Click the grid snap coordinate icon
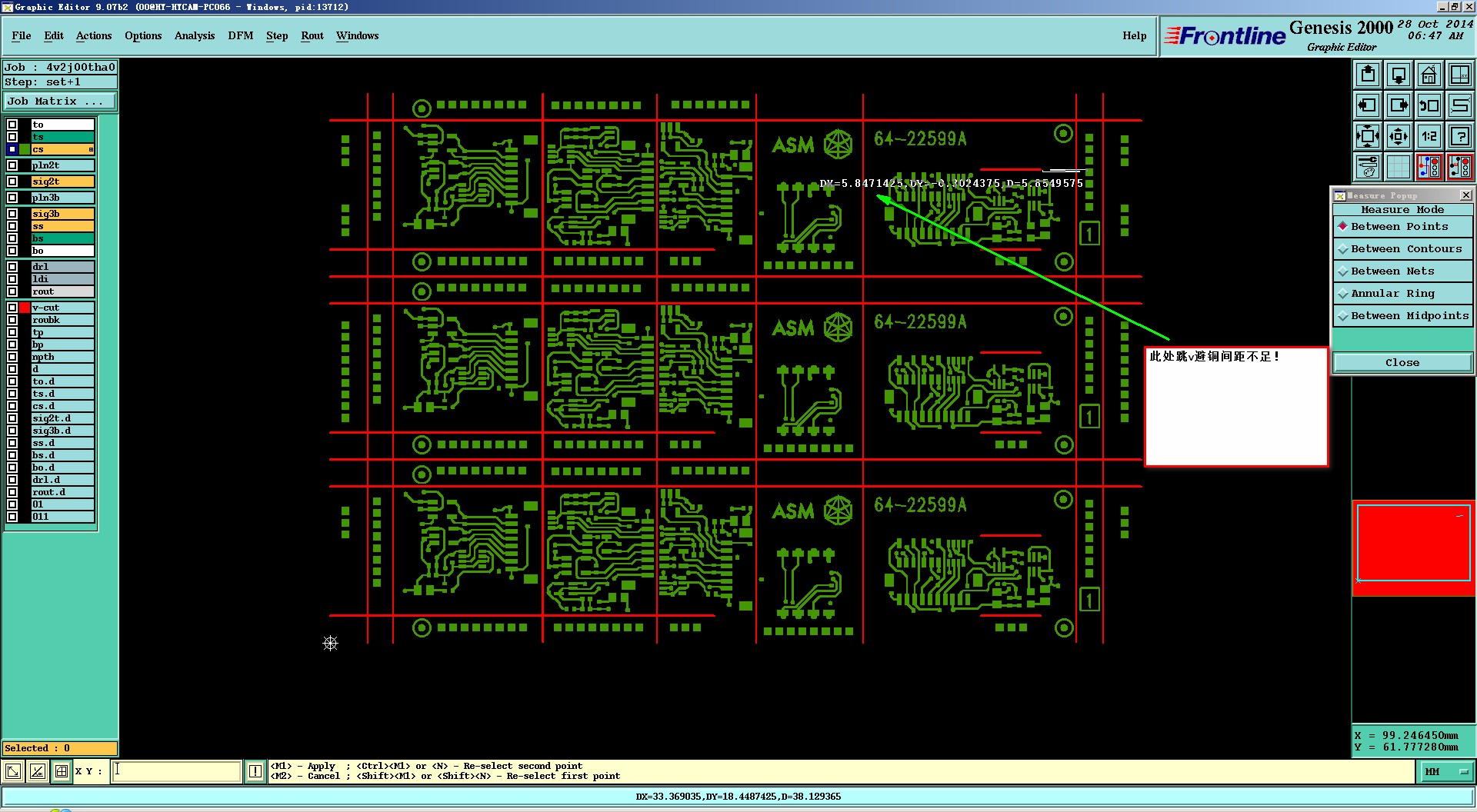Image resolution: width=1477 pixels, height=812 pixels. [62, 771]
